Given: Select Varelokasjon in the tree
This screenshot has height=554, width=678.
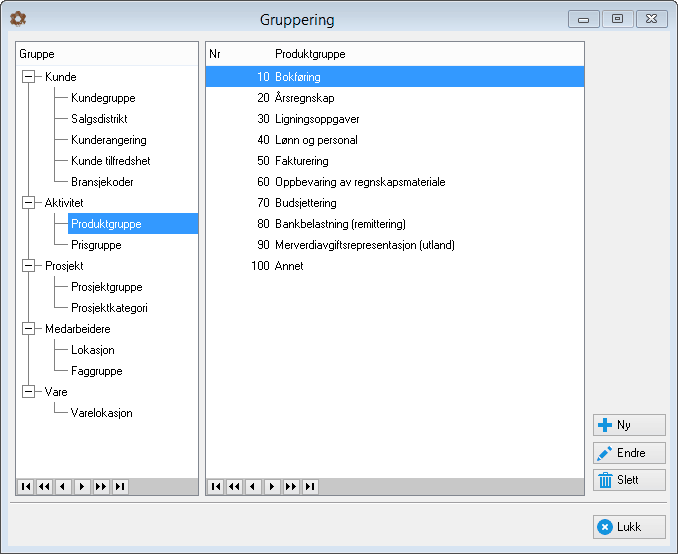Looking at the screenshot, I should 102,413.
